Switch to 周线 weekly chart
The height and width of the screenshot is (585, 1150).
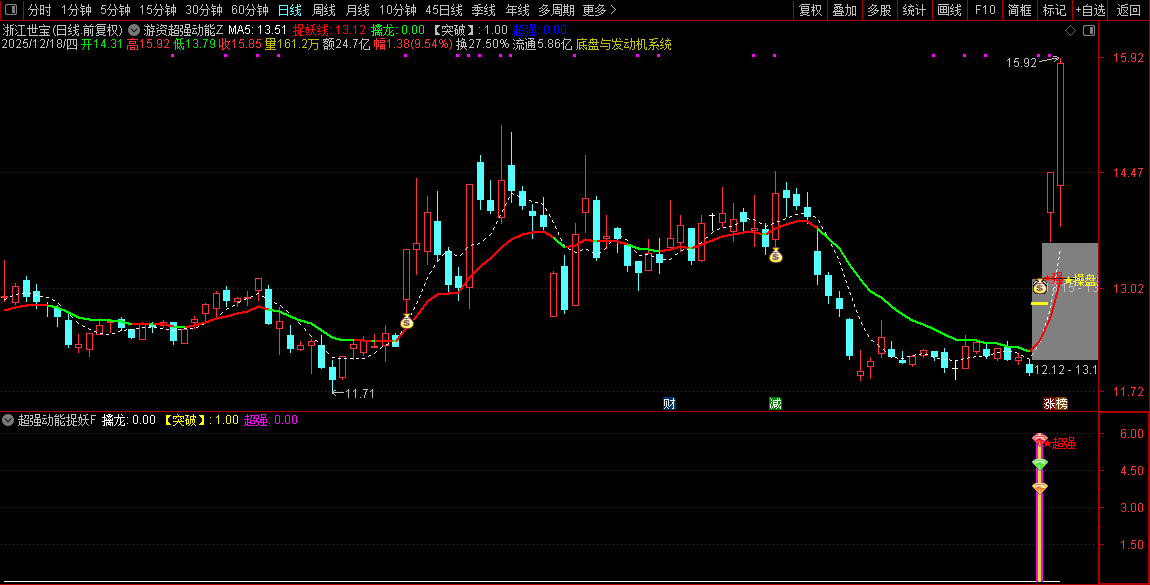[x=323, y=10]
